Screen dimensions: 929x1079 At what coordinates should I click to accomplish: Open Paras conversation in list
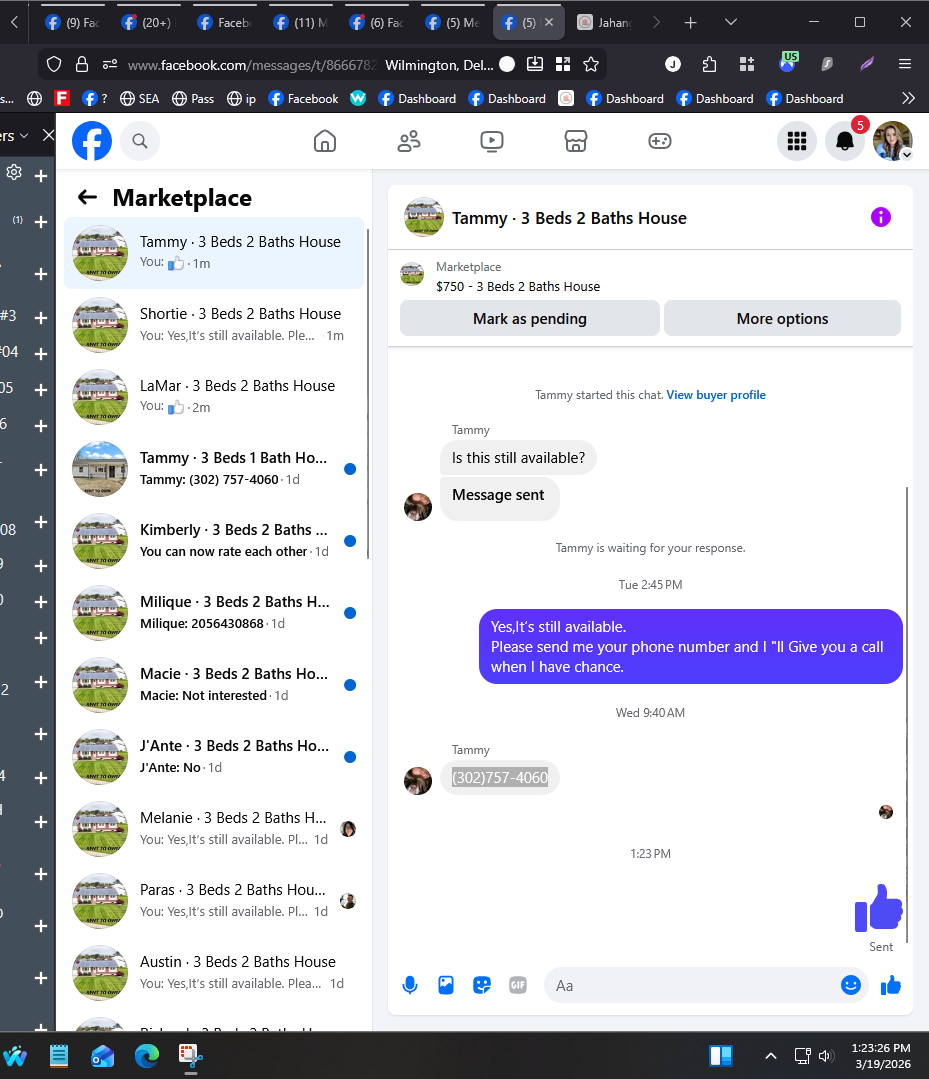point(214,901)
